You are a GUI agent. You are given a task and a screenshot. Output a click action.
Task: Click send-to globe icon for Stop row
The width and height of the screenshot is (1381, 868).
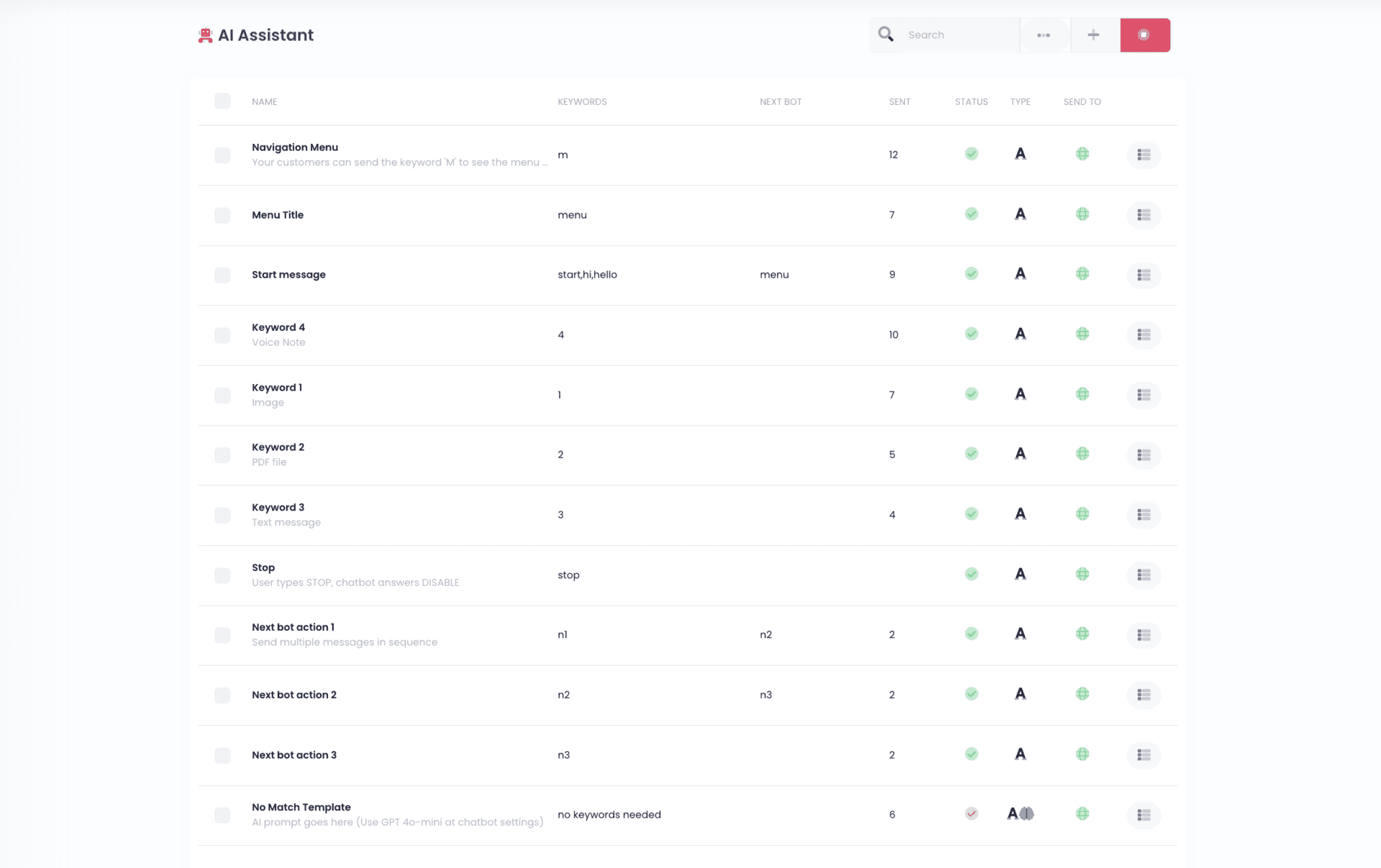pyautogui.click(x=1082, y=574)
